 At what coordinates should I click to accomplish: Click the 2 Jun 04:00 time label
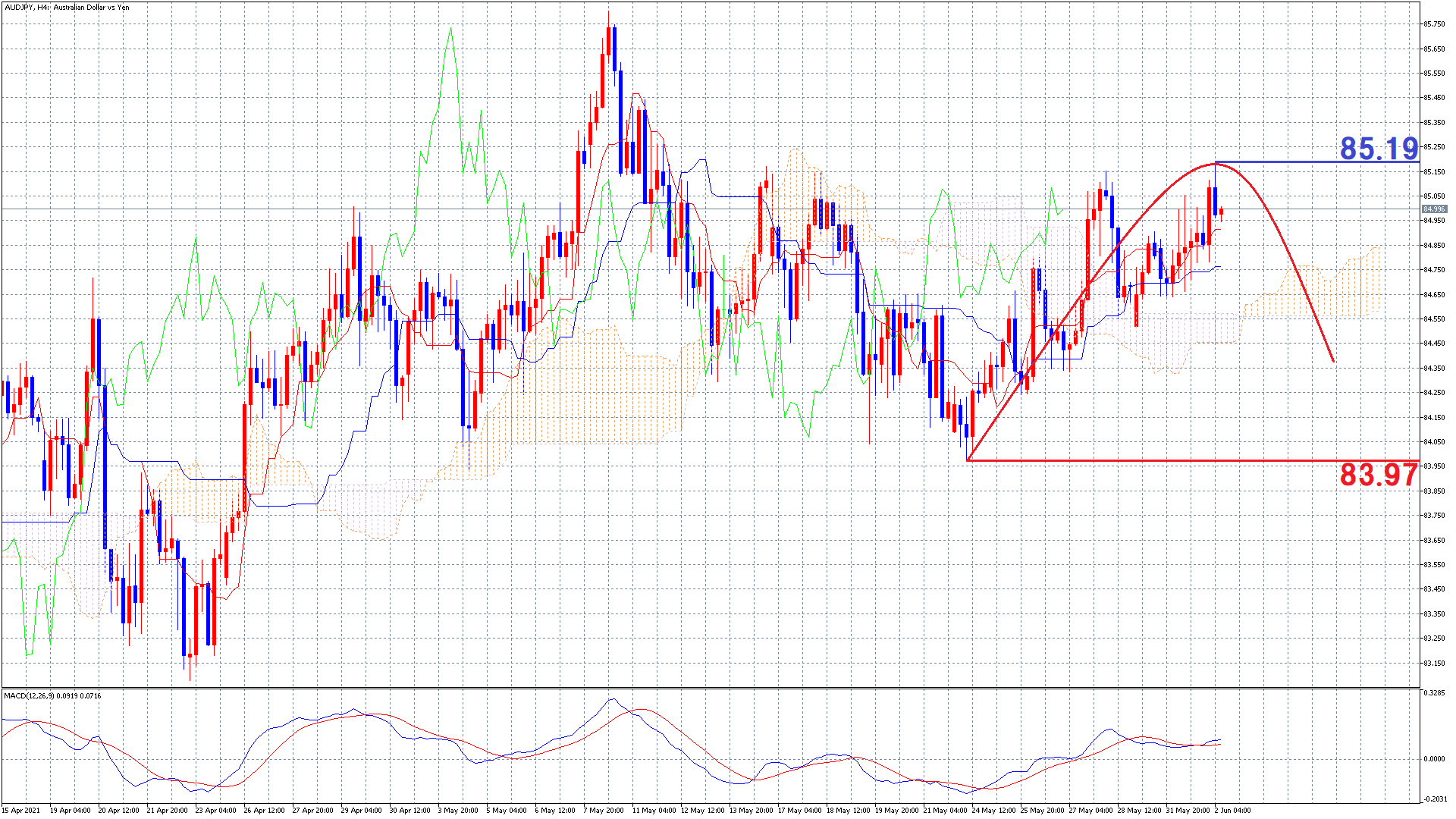pos(1232,810)
